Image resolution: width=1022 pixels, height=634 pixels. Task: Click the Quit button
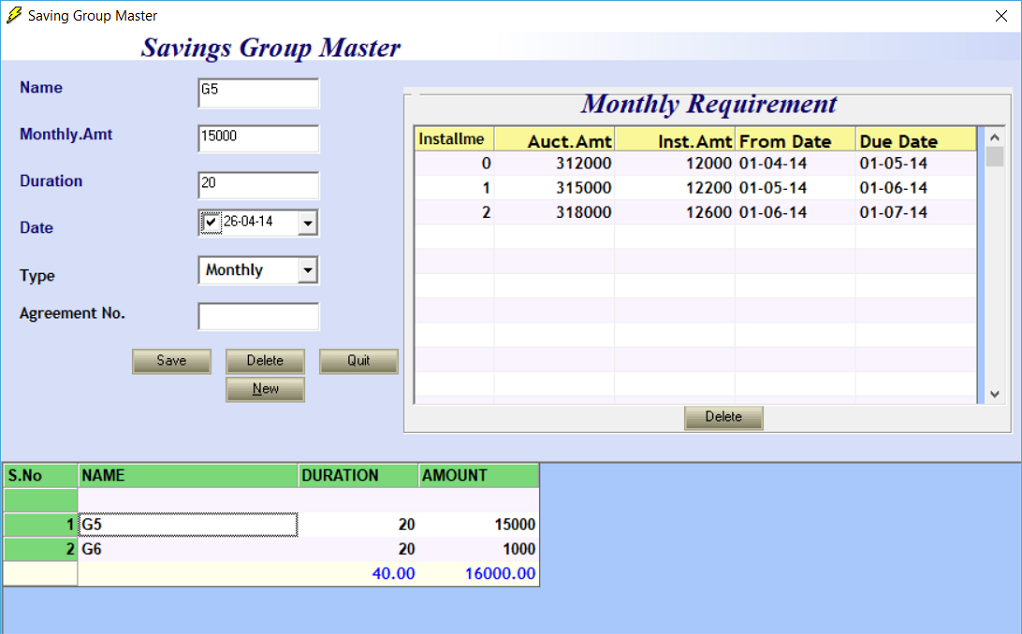[x=358, y=361]
